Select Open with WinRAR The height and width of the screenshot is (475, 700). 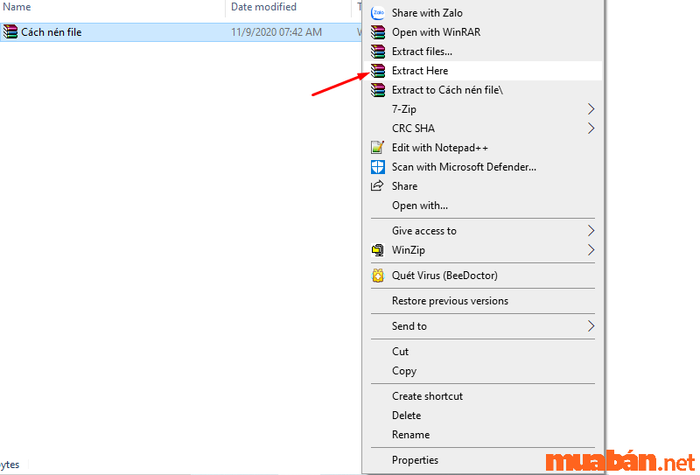[x=483, y=32]
